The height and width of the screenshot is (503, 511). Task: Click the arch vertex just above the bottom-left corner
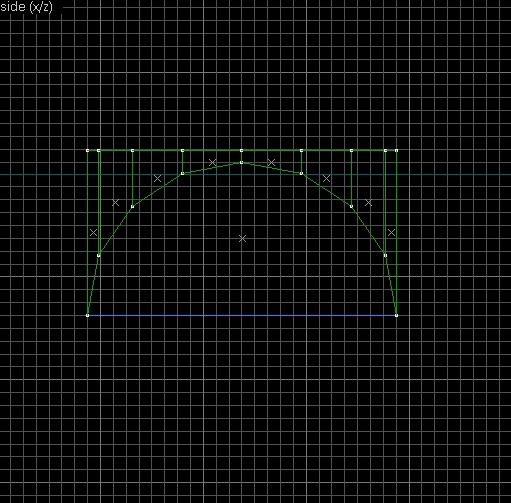pyautogui.click(x=99, y=255)
